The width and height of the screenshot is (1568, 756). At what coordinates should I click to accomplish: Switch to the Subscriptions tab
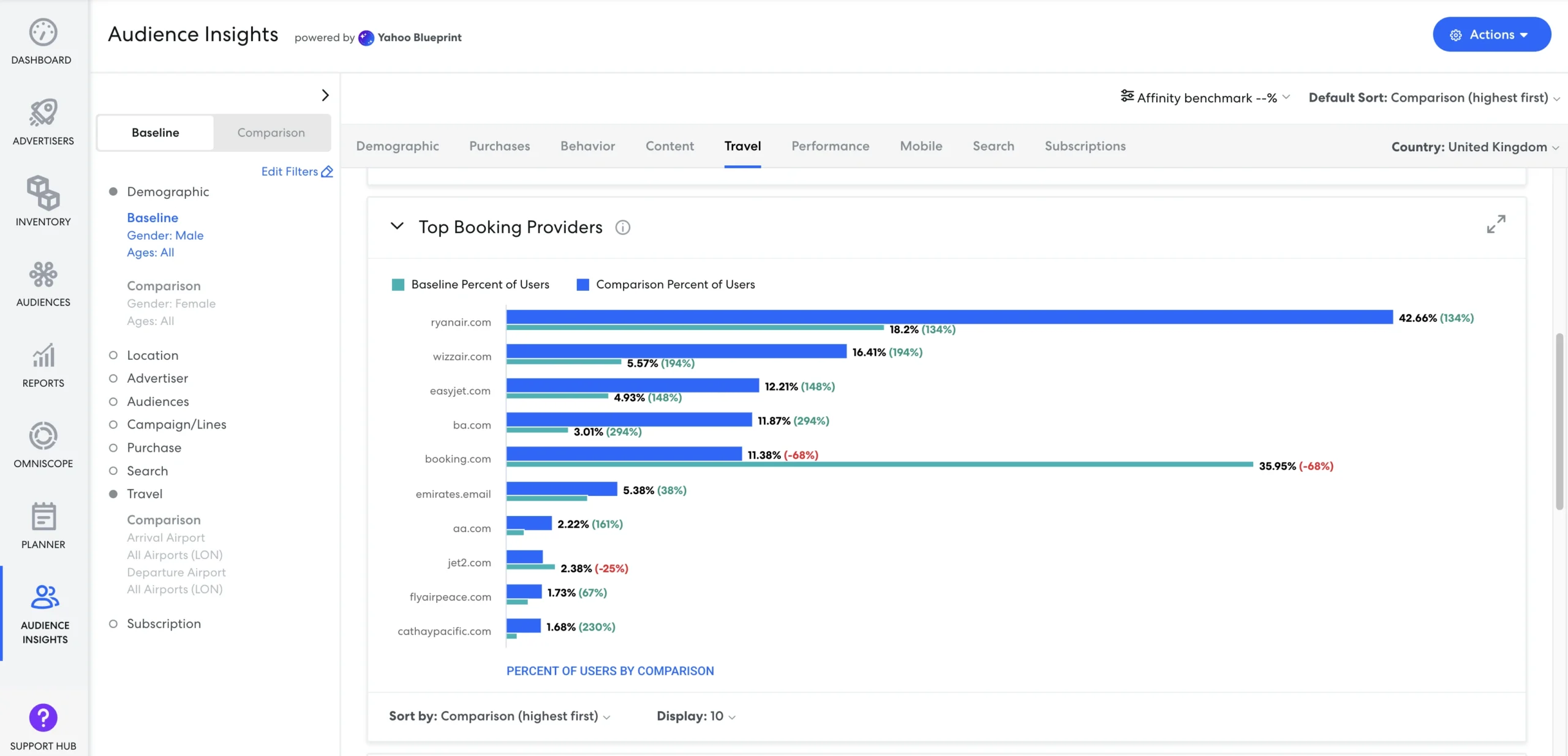1085,146
